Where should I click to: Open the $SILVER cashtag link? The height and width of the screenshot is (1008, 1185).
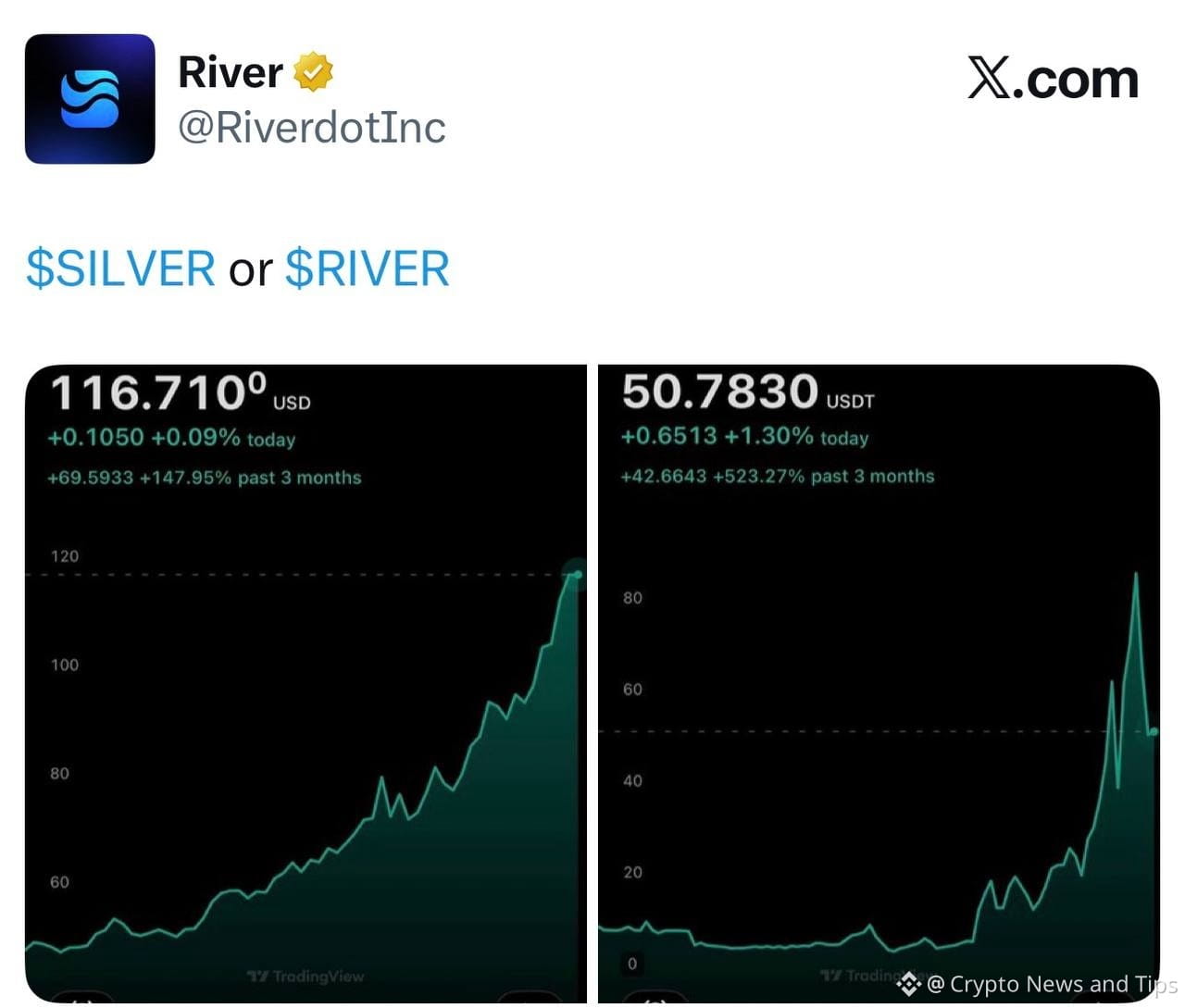pyautogui.click(x=120, y=268)
